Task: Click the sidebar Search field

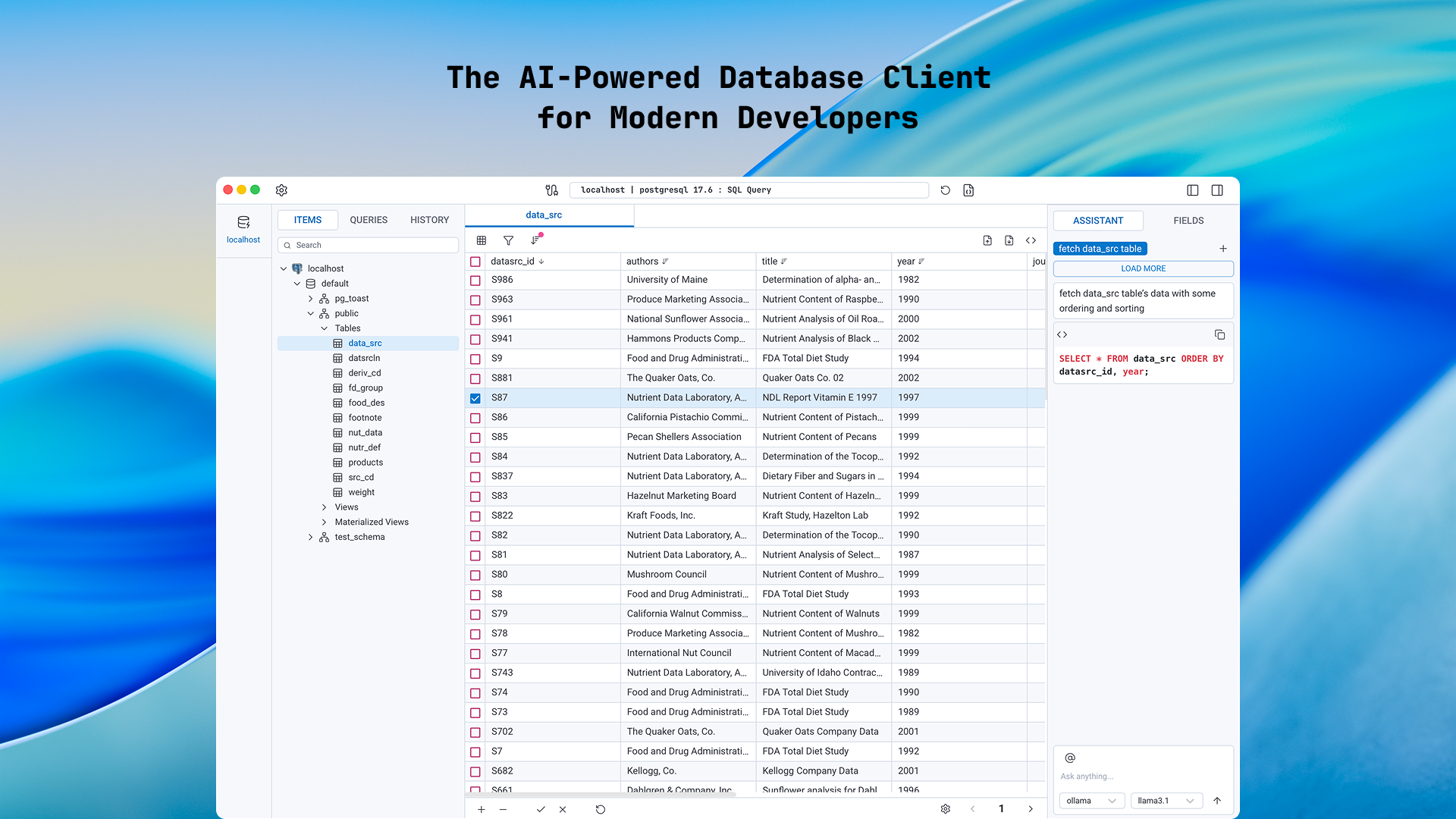Action: [369, 245]
